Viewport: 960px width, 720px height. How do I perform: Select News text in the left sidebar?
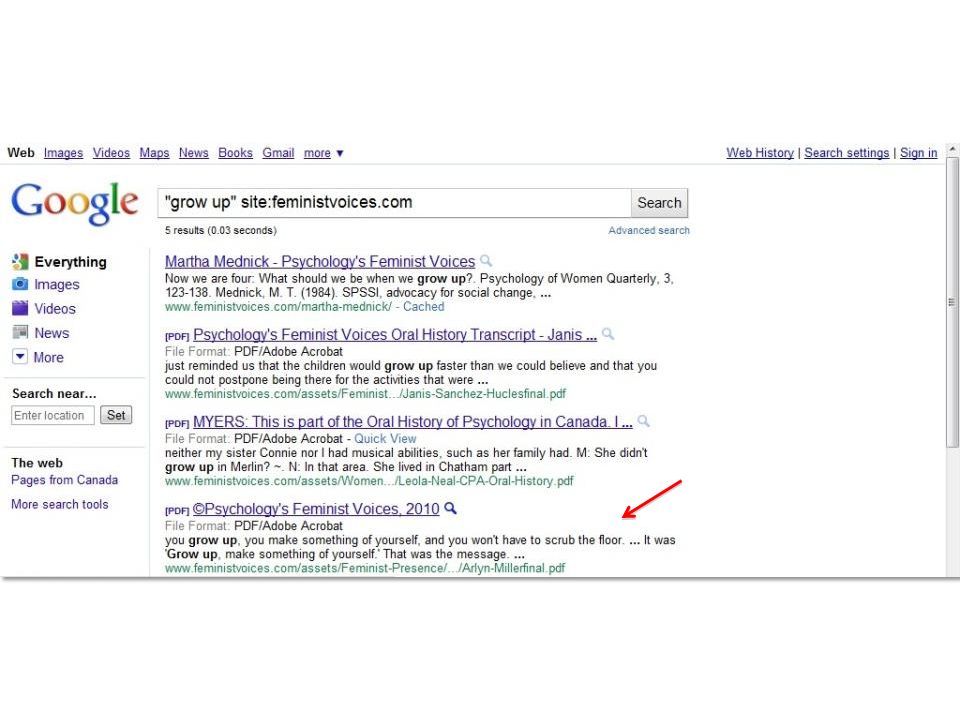[51, 333]
